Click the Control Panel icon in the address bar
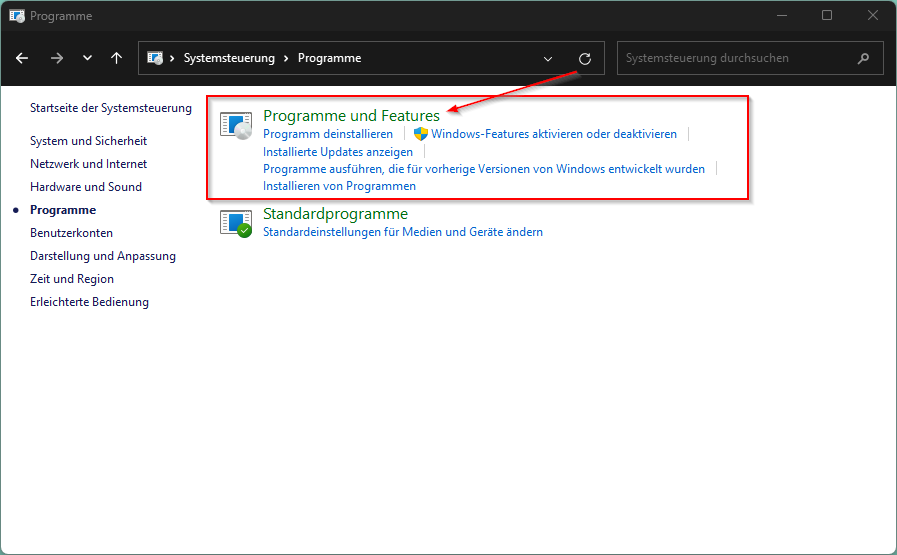 [x=155, y=58]
